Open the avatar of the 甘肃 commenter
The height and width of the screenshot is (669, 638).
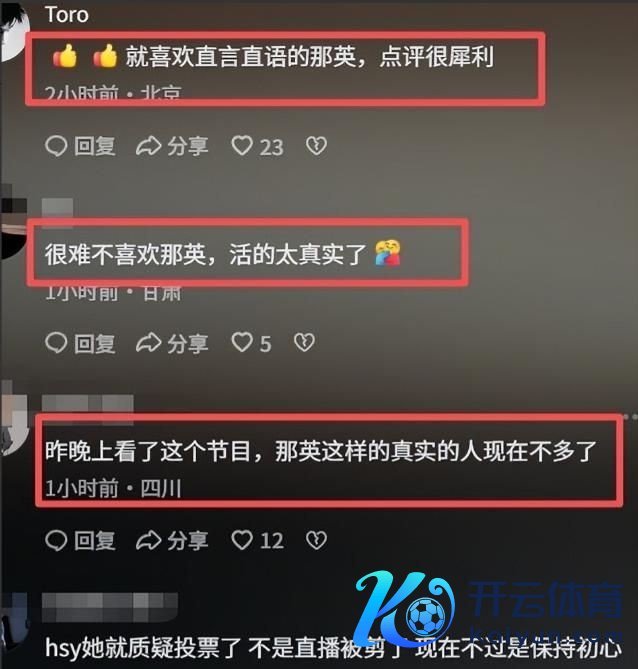pyautogui.click(x=14, y=222)
